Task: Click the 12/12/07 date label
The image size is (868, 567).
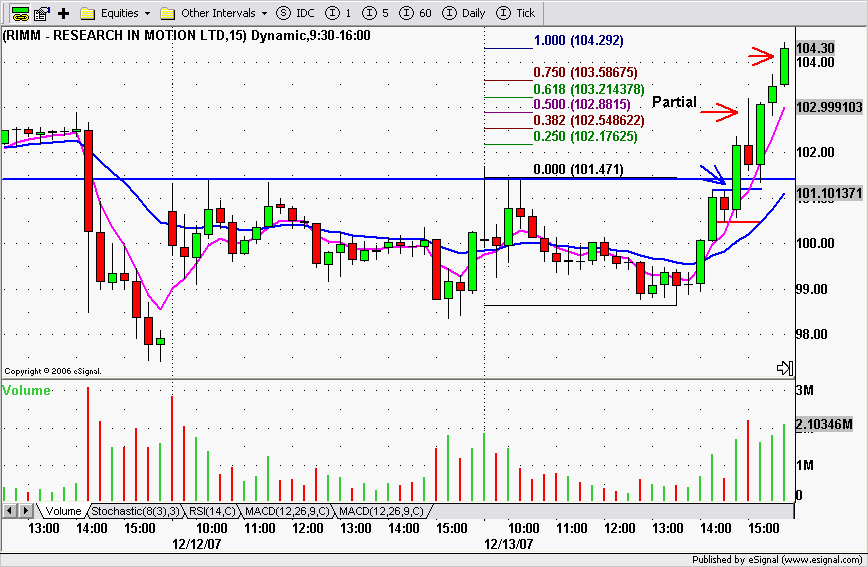Action: point(197,544)
